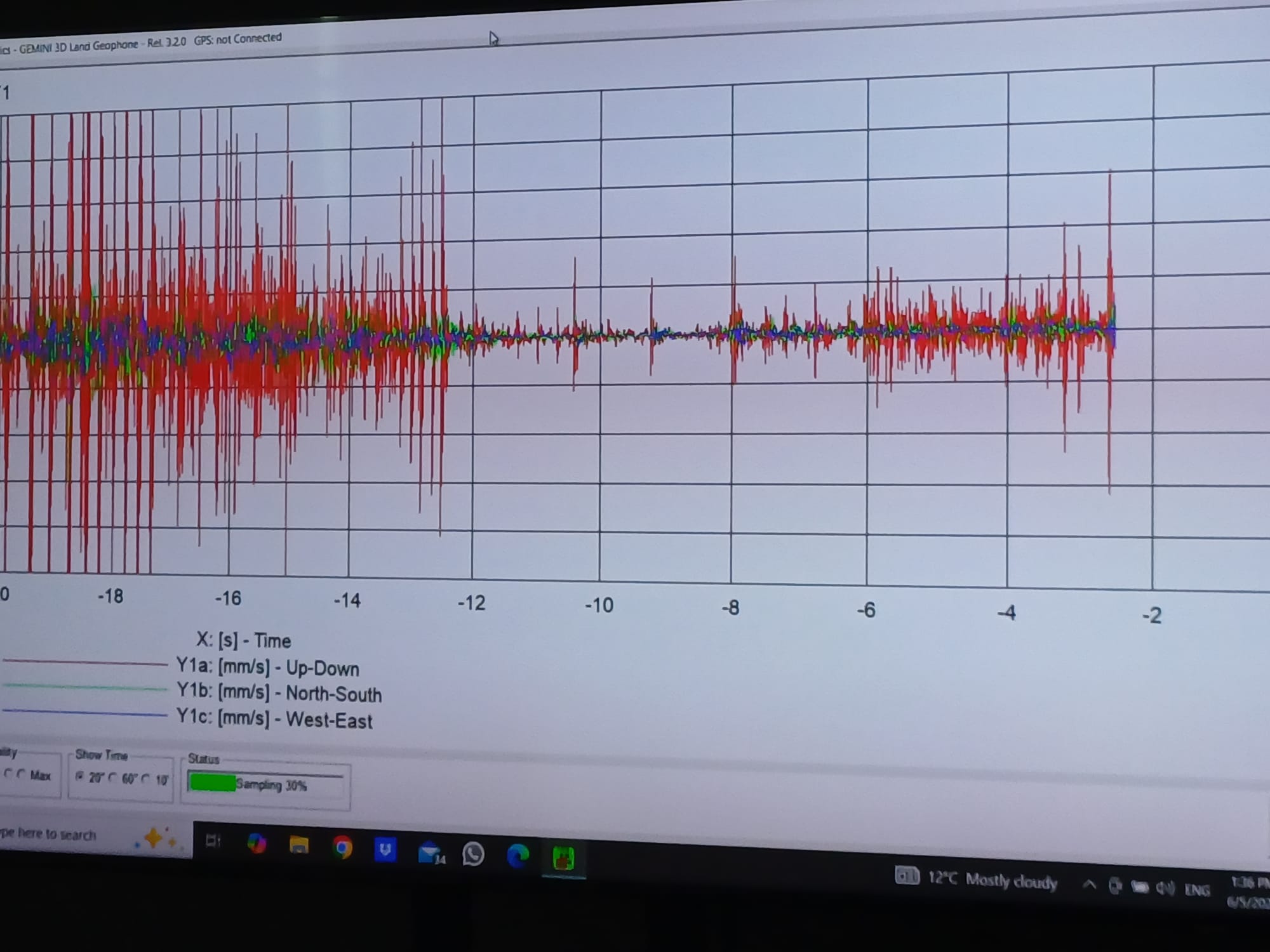This screenshot has height=952, width=1270.
Task: Click the blue West-East legend line
Action: [x=85, y=713]
